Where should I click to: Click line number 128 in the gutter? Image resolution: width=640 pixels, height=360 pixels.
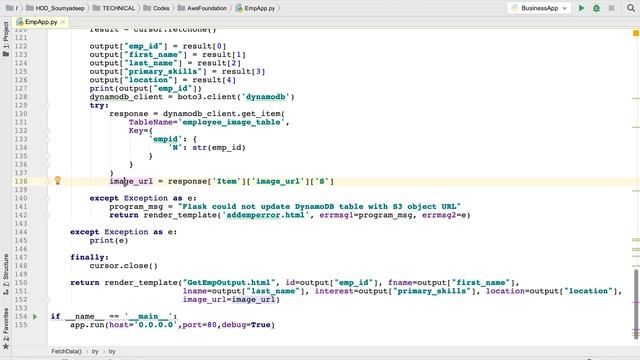21,97
